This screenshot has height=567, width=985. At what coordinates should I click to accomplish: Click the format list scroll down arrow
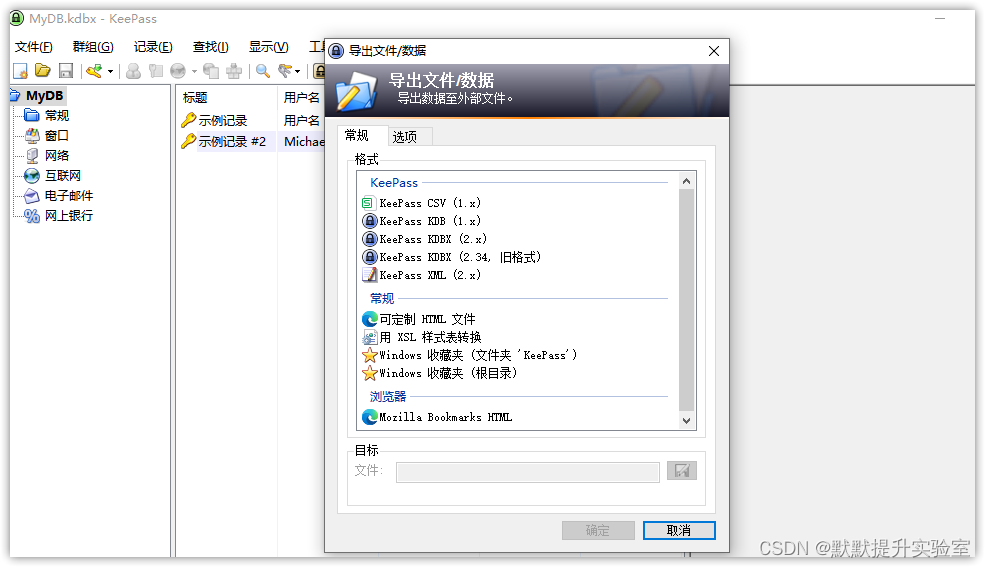click(687, 421)
